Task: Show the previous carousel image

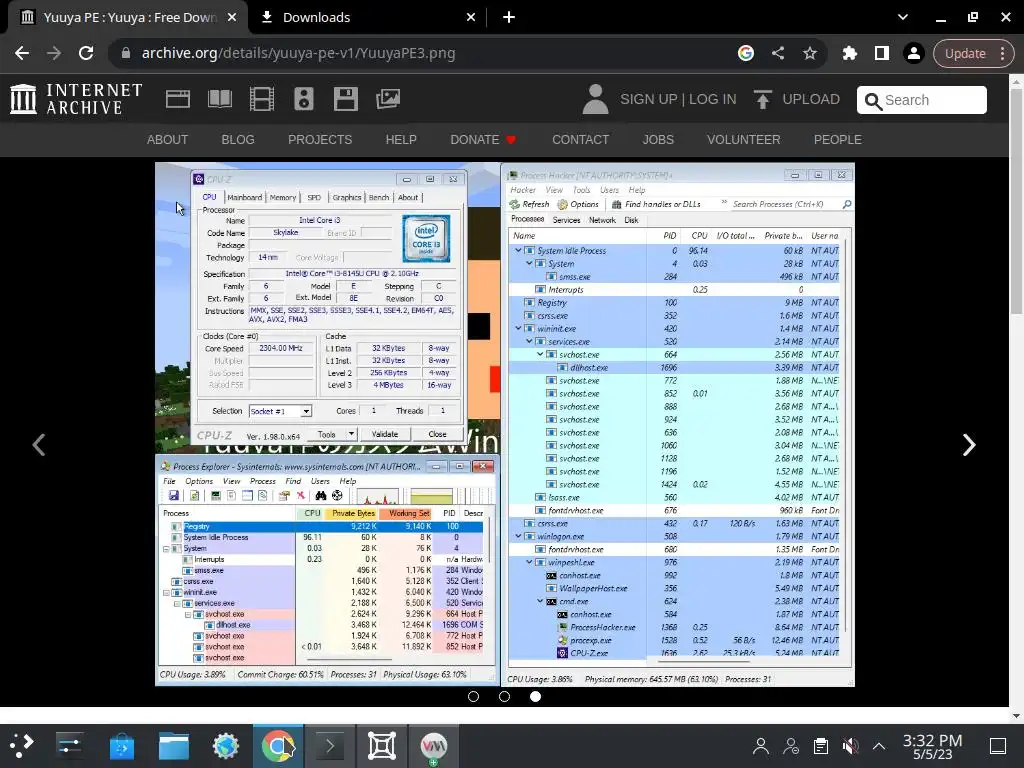Action: click(39, 445)
